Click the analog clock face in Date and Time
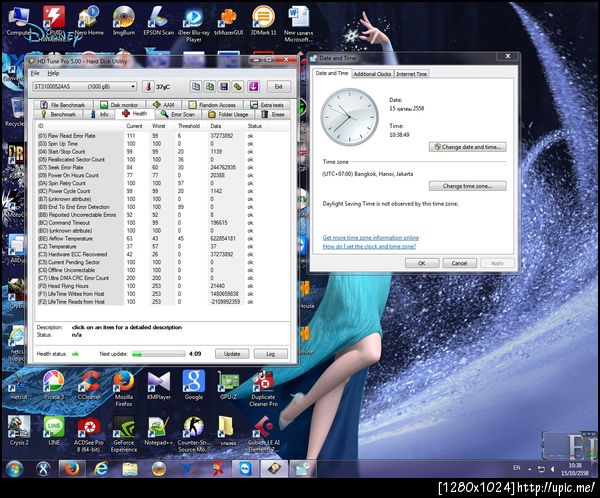This screenshot has width=600, height=498. pos(349,117)
